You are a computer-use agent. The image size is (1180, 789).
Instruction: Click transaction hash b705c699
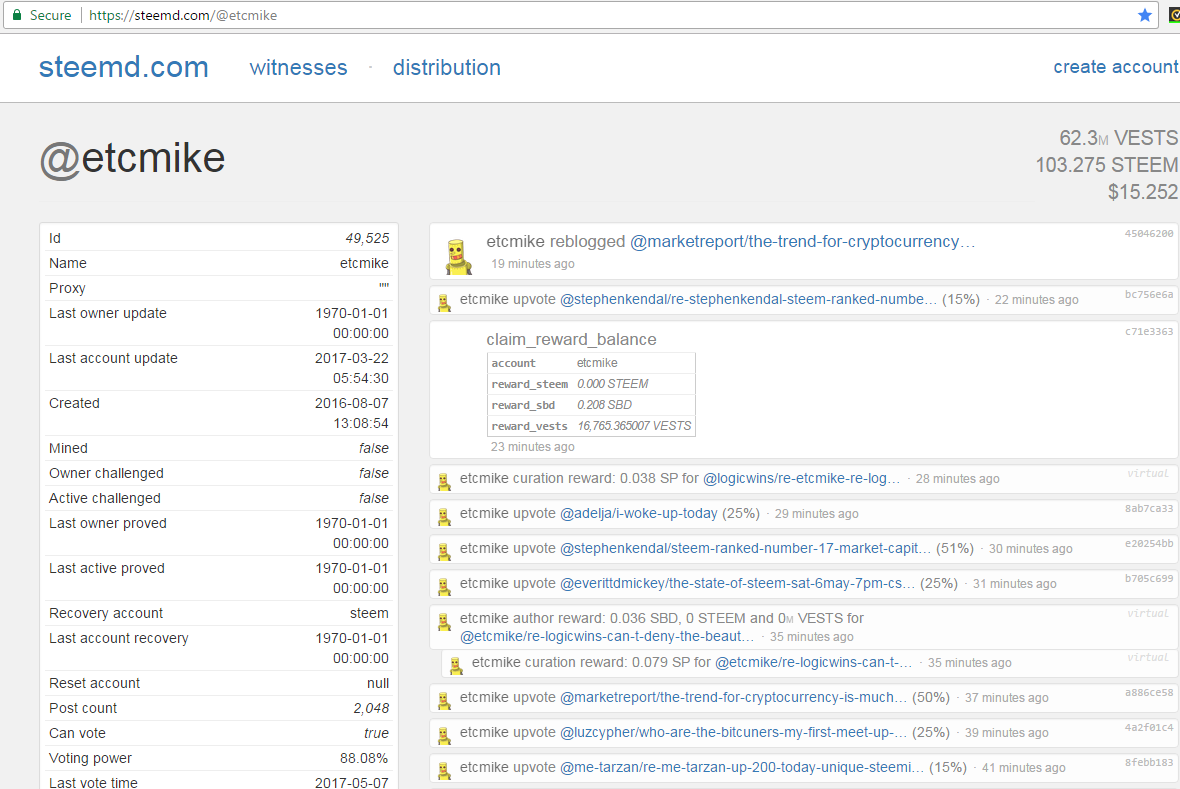click(x=1148, y=578)
